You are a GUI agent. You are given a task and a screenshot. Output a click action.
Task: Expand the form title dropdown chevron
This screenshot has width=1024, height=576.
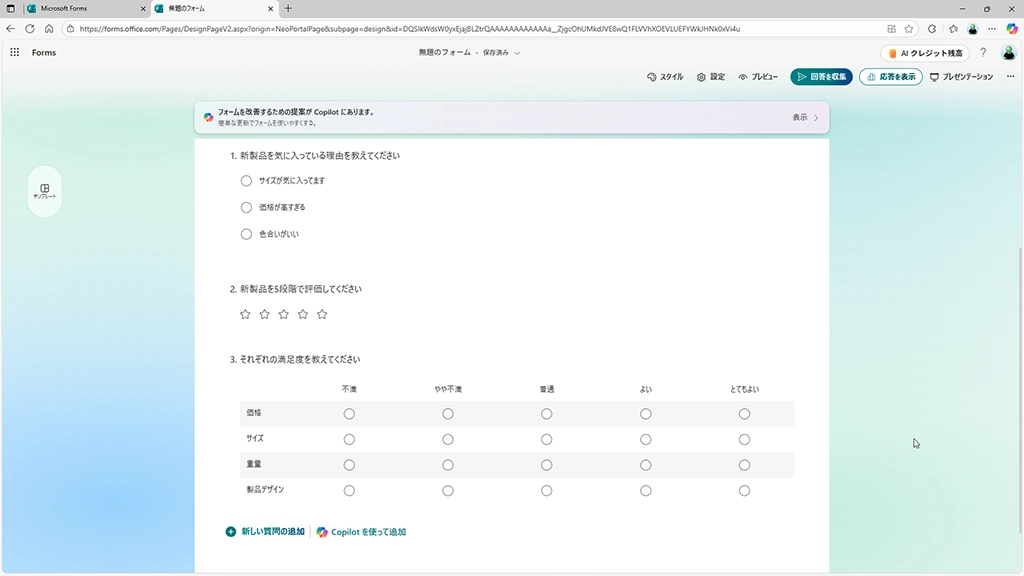(517, 53)
